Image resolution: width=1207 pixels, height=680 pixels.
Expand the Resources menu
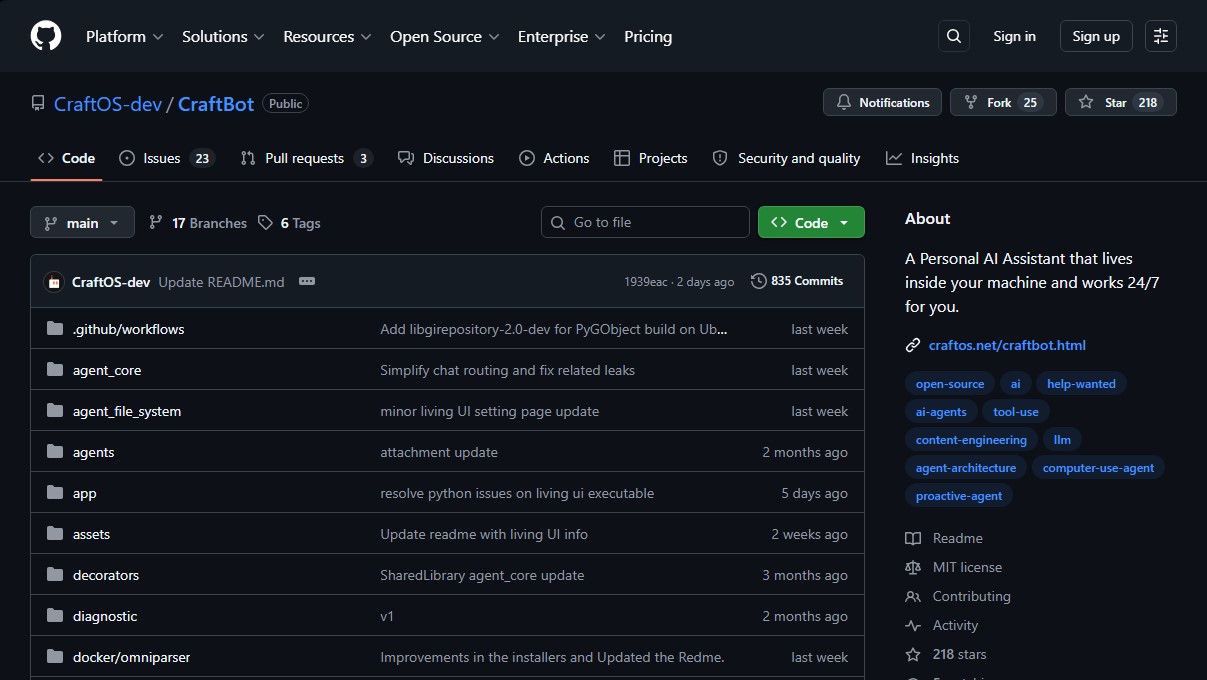point(327,36)
